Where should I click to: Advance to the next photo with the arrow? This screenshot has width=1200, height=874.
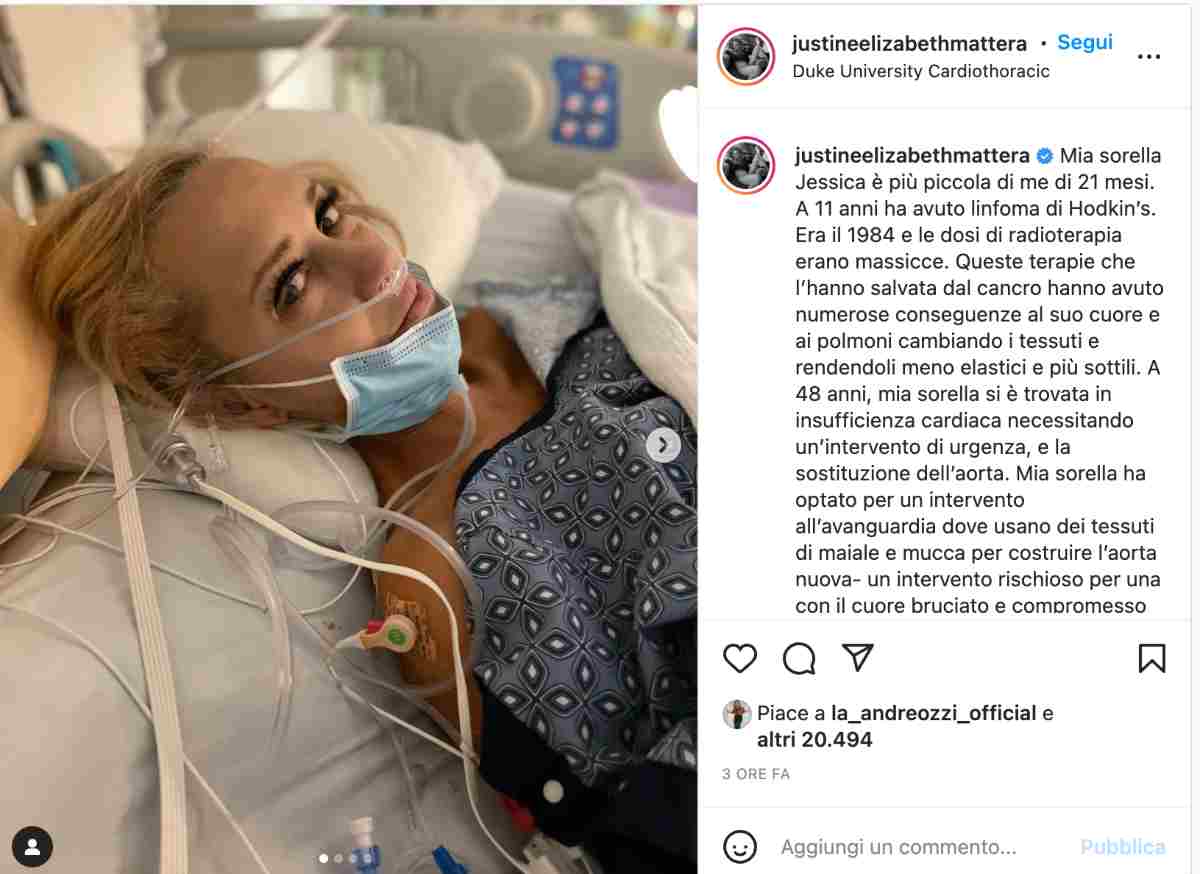point(663,445)
